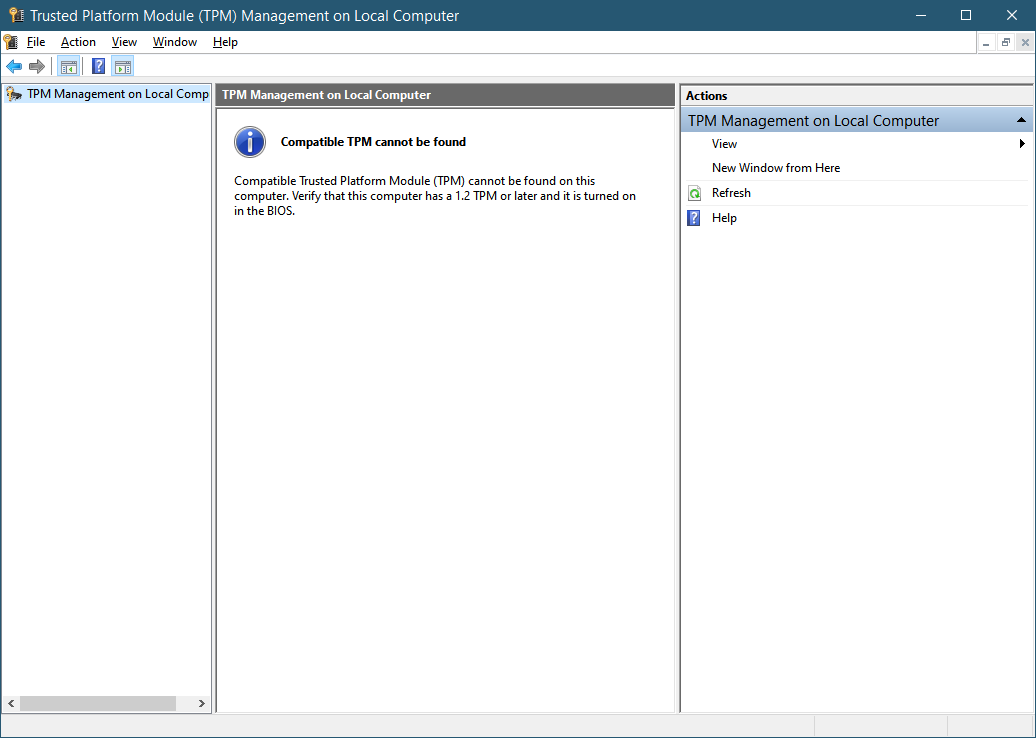Click the message text about 1.2 TPM or later
Screen dimensions: 1036x738
click(x=435, y=196)
